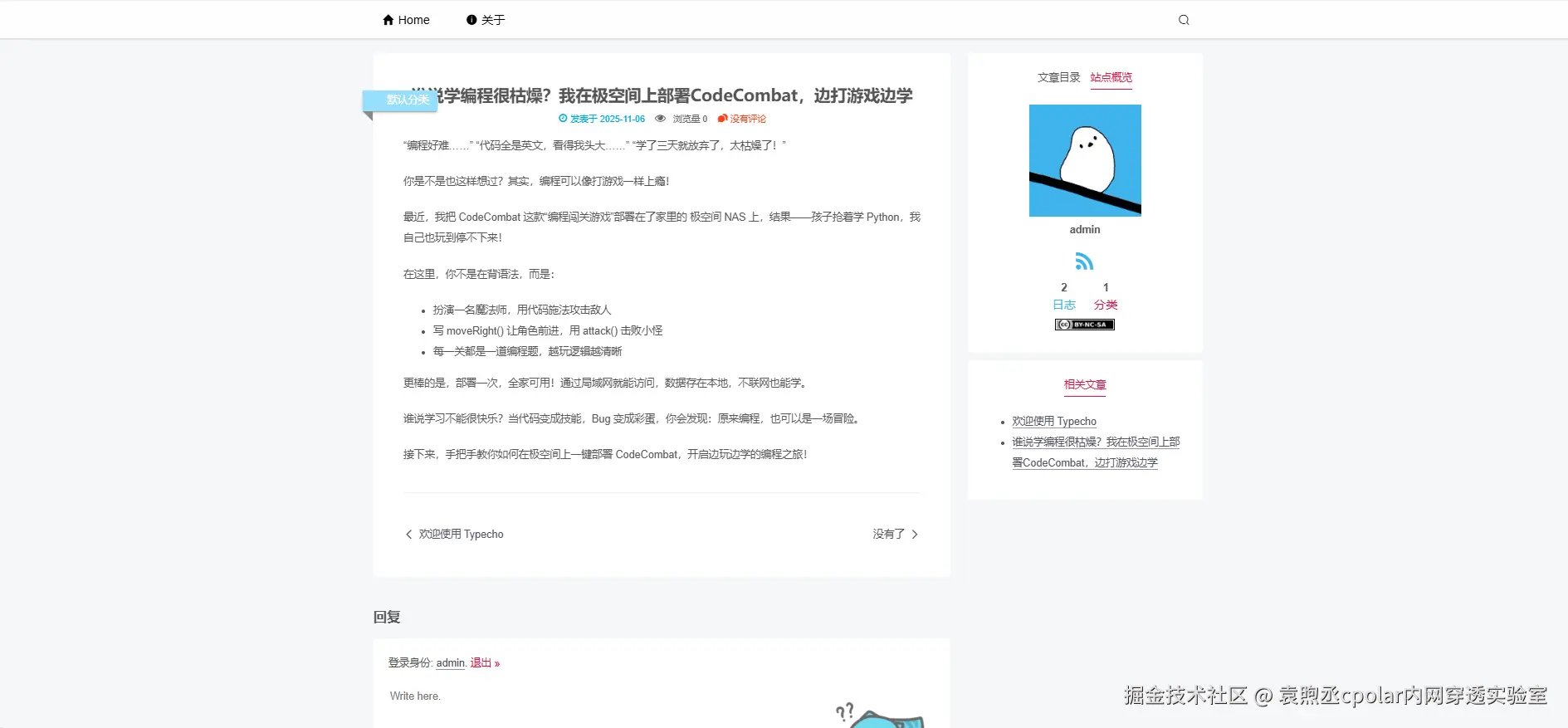Screen dimensions: 1568x728
Task: Click the admin bird avatar
Action: (1085, 160)
